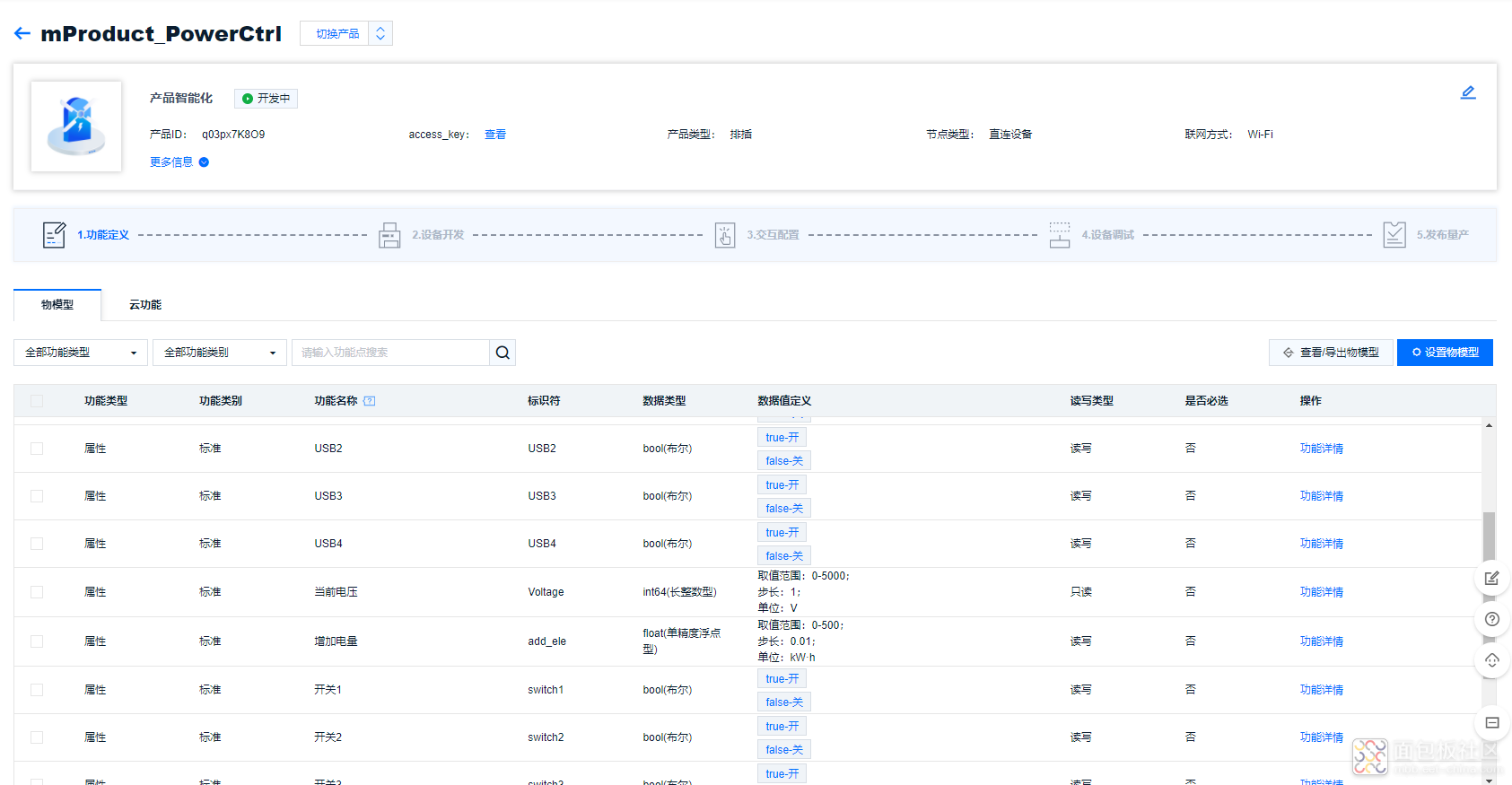Viewport: 1512px width, 785px height.
Task: Open 功能详情 for 增加电量 row
Action: 1322,641
